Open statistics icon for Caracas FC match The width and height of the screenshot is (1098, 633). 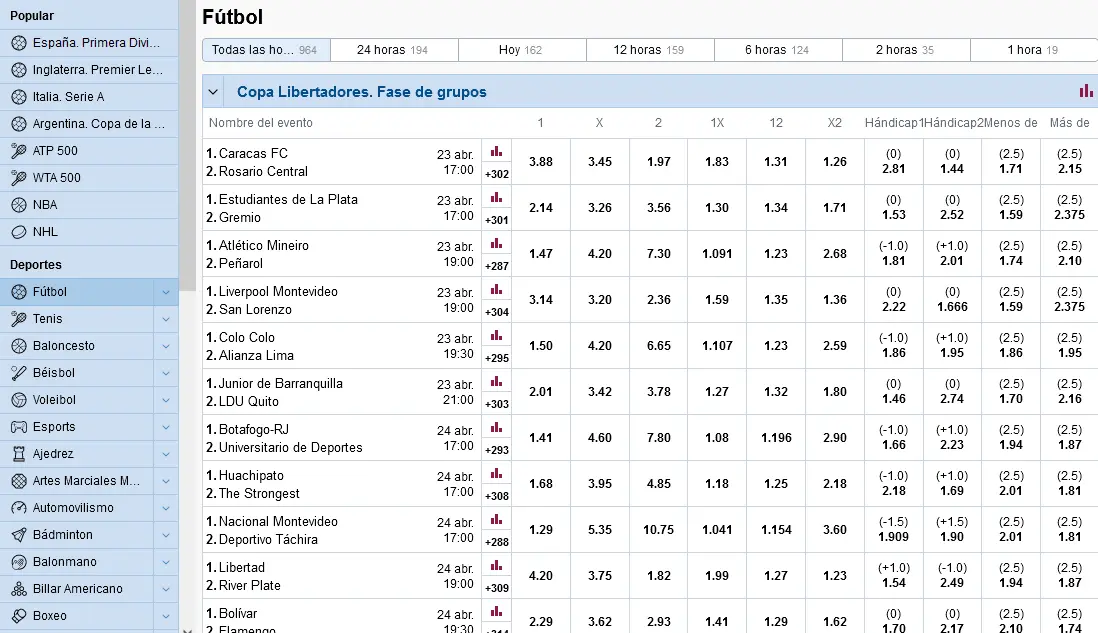(x=496, y=151)
